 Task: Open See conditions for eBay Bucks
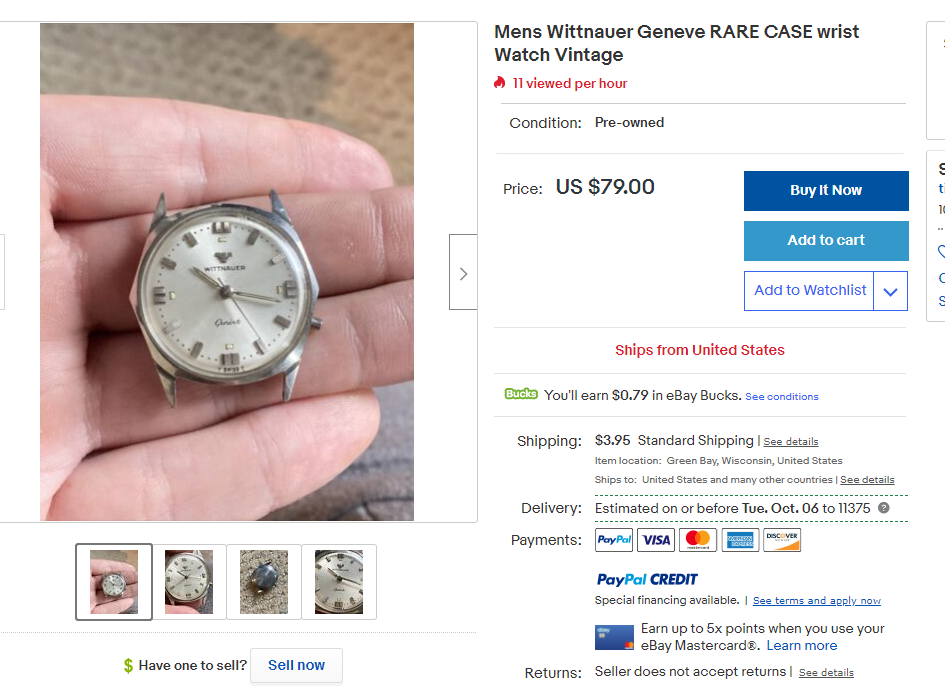click(782, 396)
